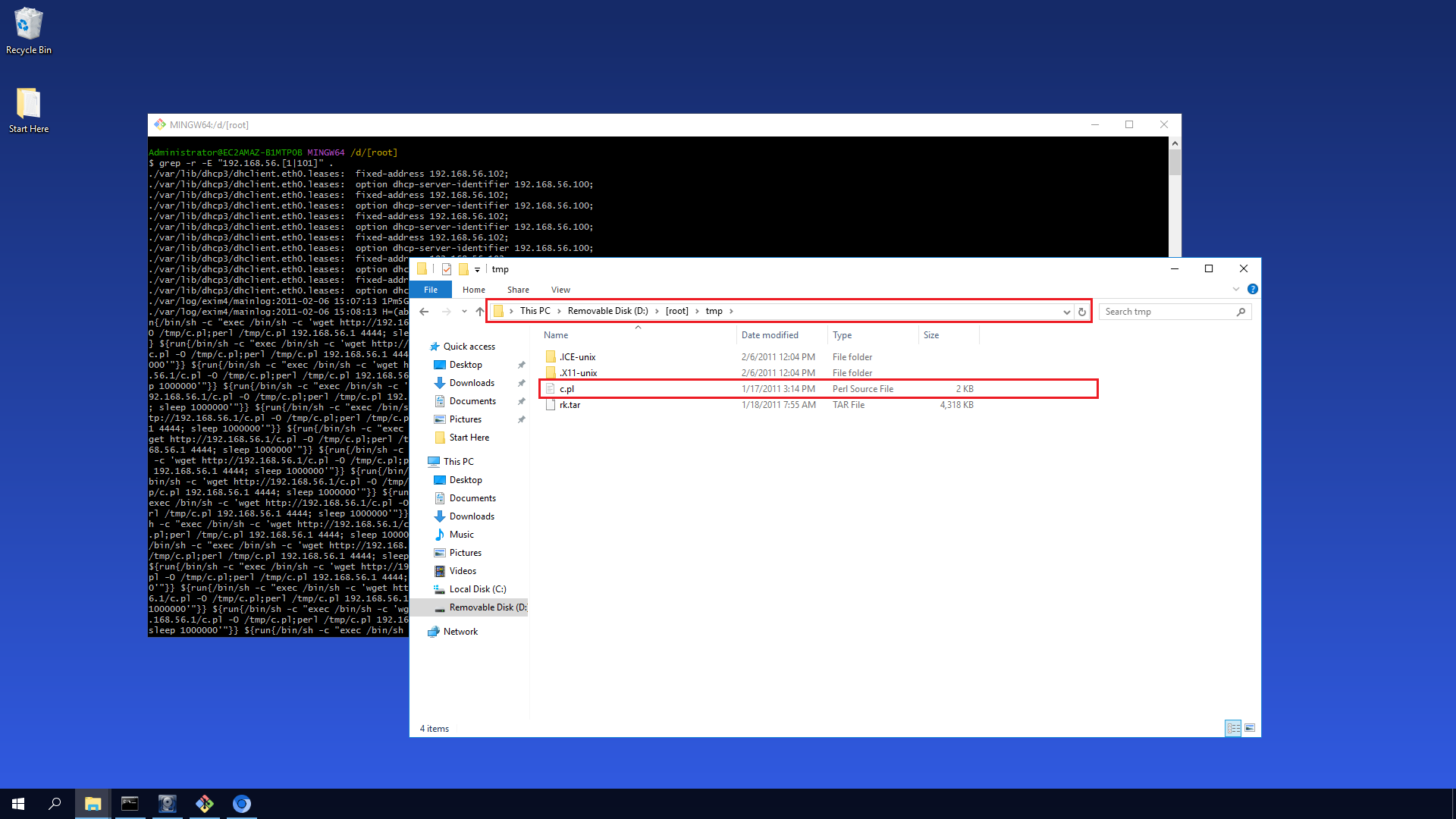Select the c.pl Perl file
This screenshot has height=819, width=1456.
click(567, 389)
